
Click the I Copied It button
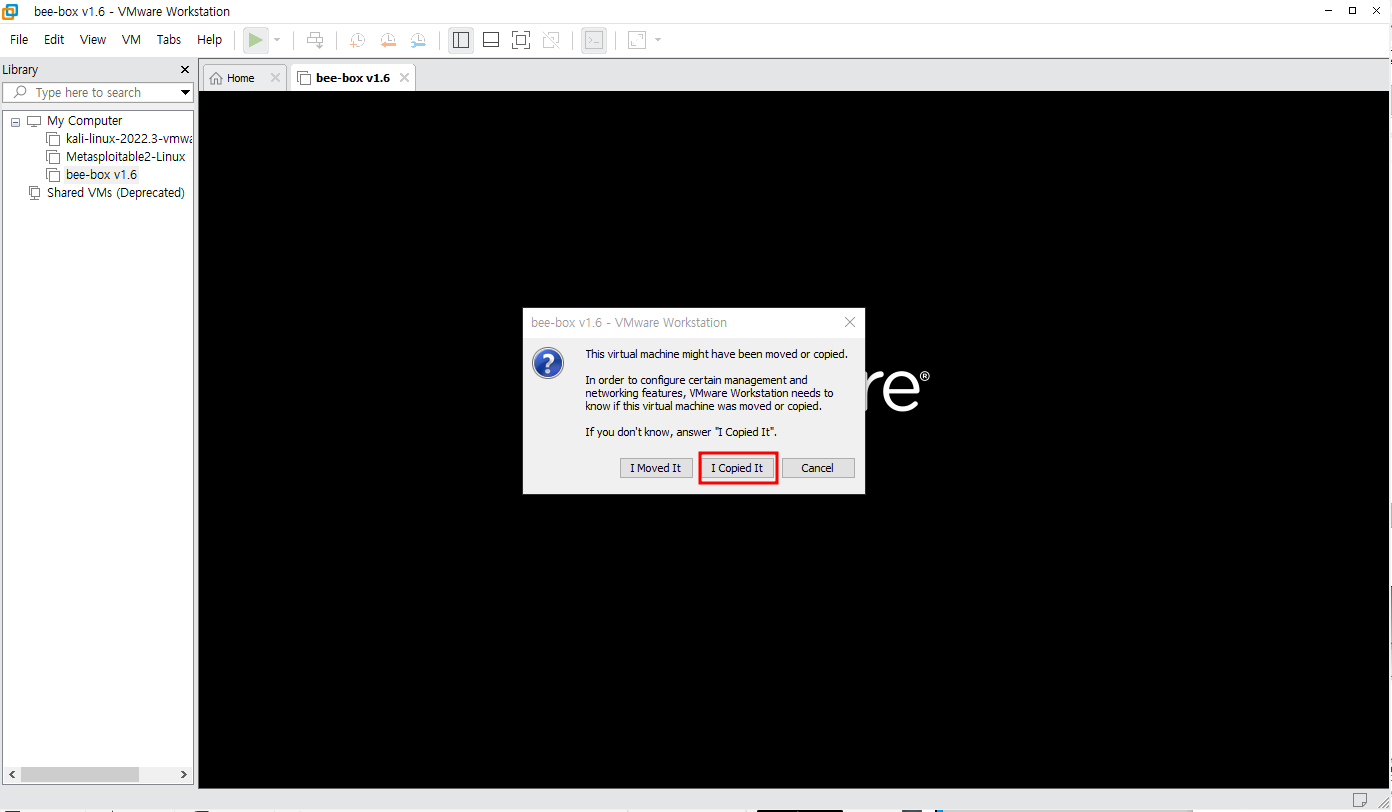coord(737,468)
